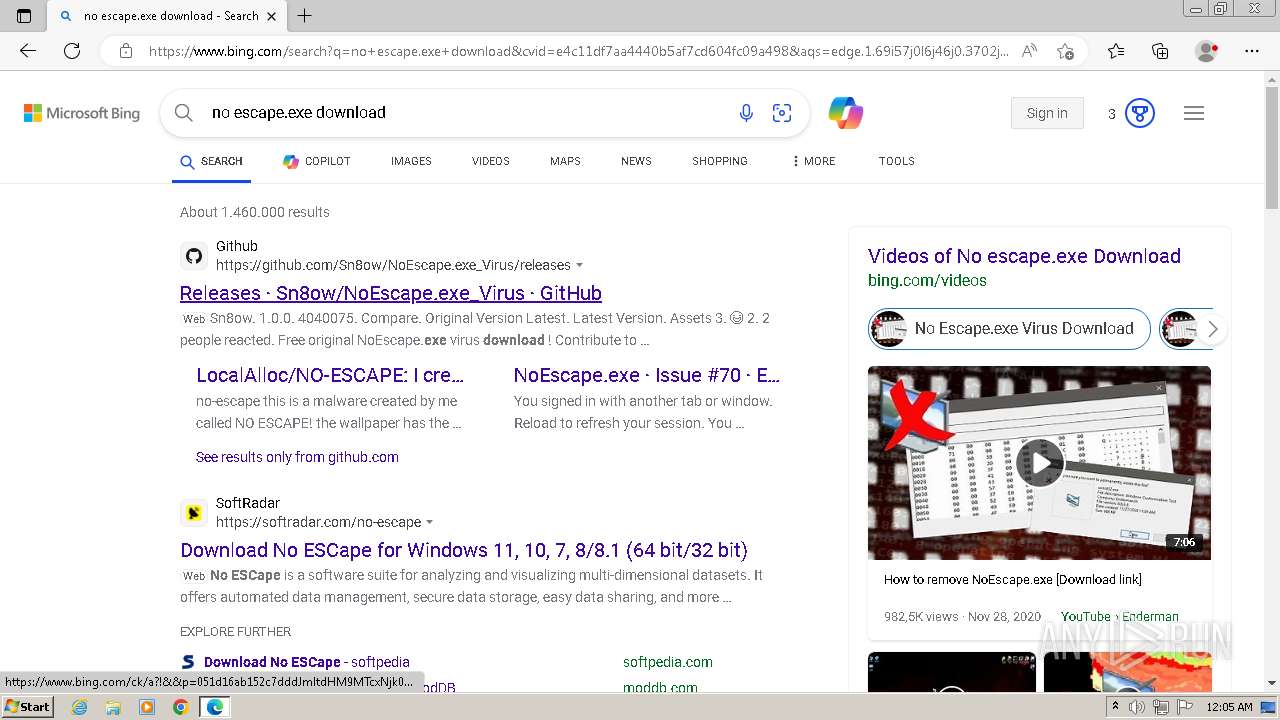The width and height of the screenshot is (1280, 720).
Task: Switch to SHOPPING tab
Action: point(720,161)
